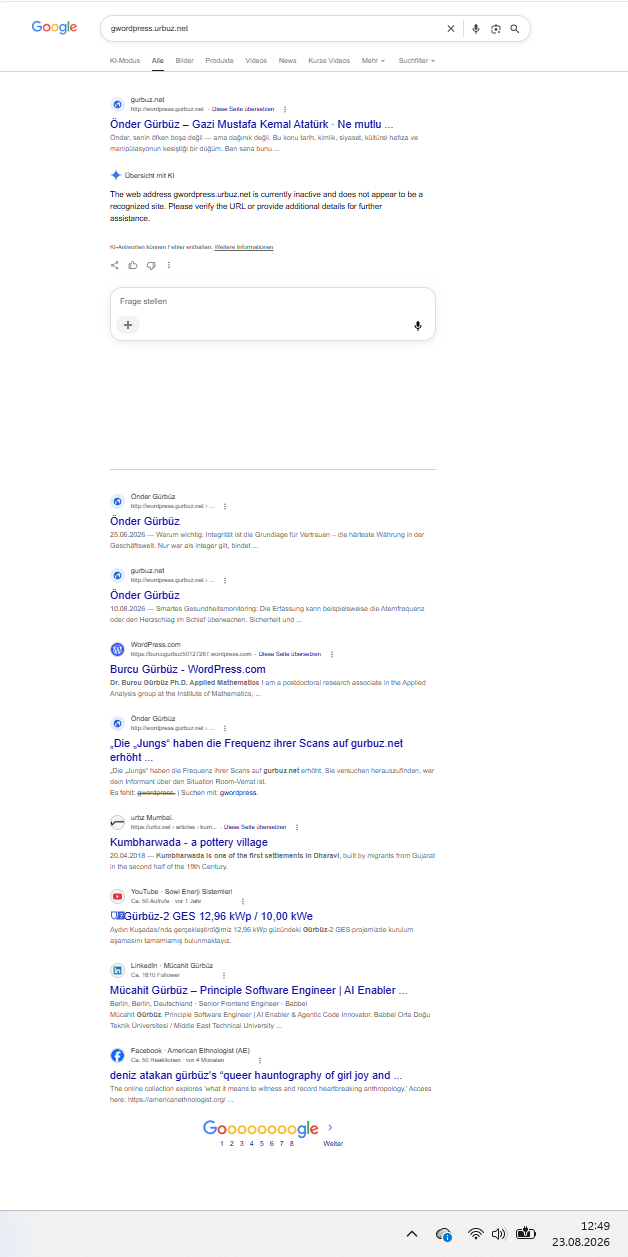Share the AI overview via the share icon

(115, 265)
